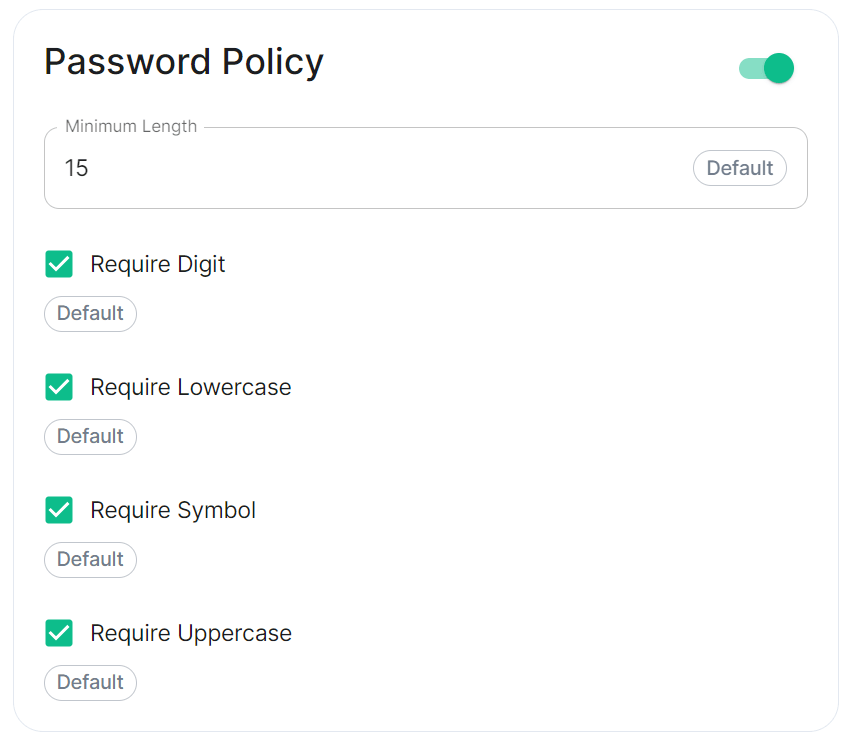This screenshot has height=743, width=848.
Task: Click the Require Symbol label text
Action: click(173, 510)
